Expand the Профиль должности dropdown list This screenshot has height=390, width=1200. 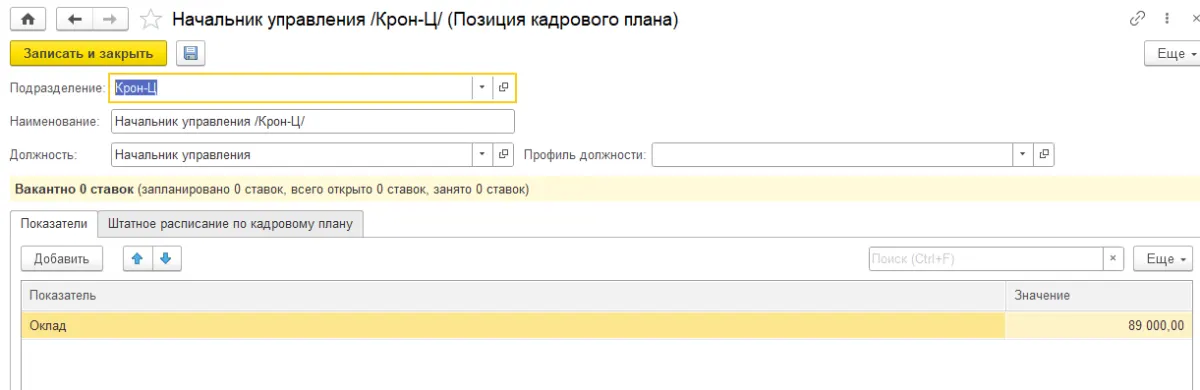1022,155
